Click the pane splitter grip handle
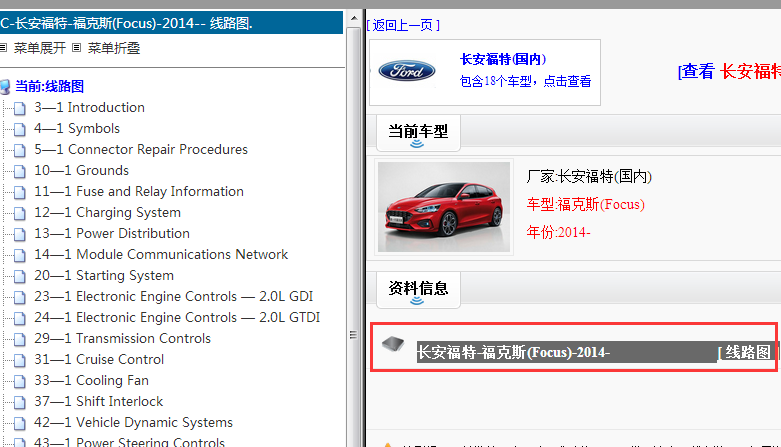The height and width of the screenshot is (447, 781). point(353,335)
